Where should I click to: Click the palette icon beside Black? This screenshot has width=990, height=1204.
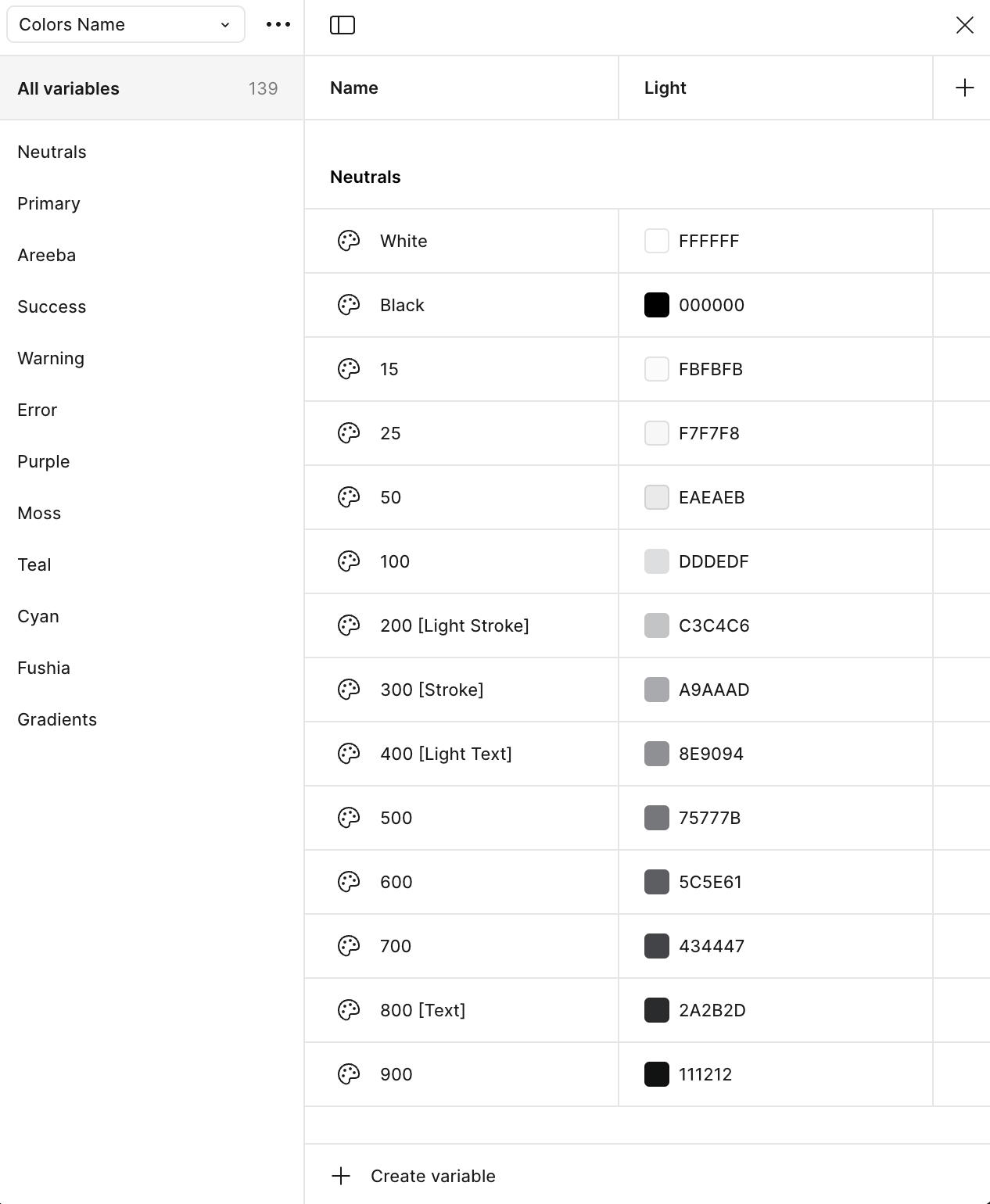(x=349, y=305)
